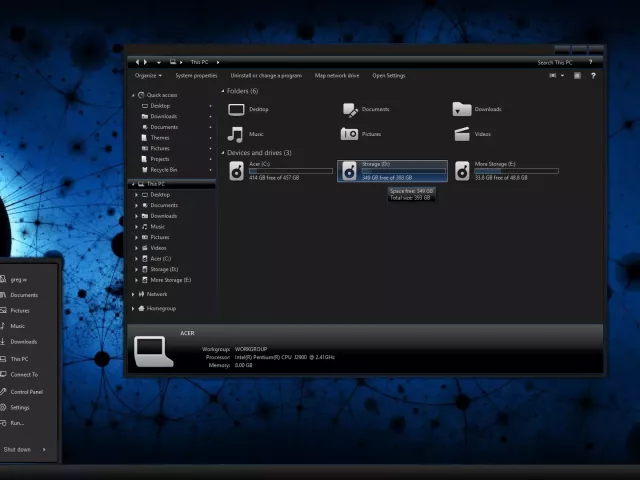Open the Videos clapperboard icon

pyautogui.click(x=462, y=134)
